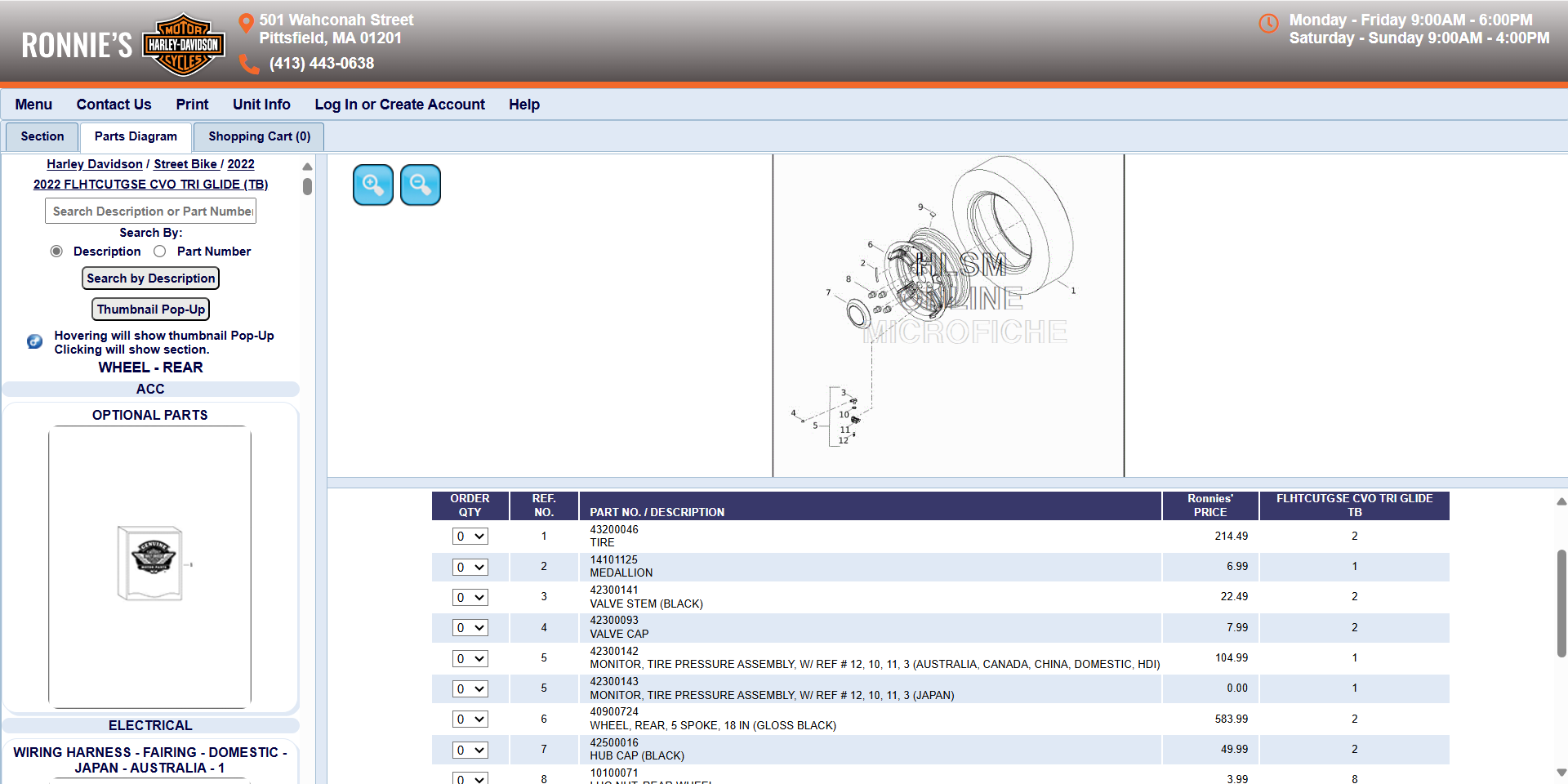Viewport: 1568px width, 784px height.
Task: Toggle the Thumbnail Pop-Up button
Action: [x=150, y=310]
